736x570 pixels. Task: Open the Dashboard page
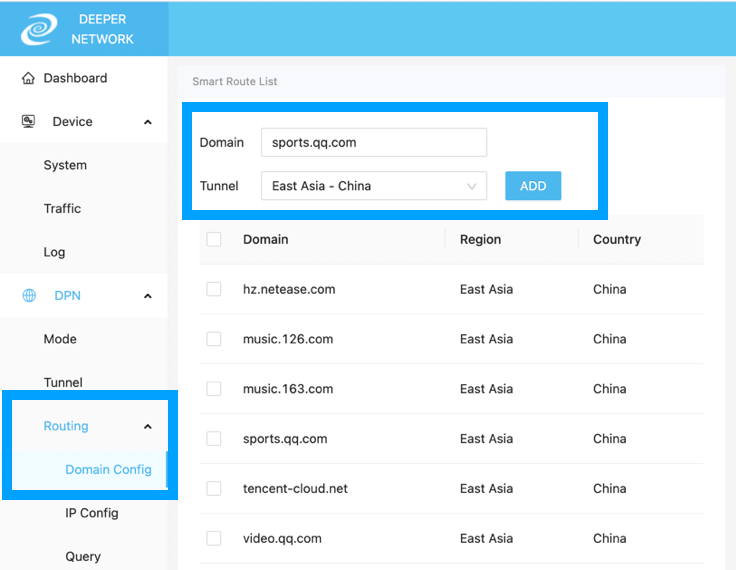(75, 78)
